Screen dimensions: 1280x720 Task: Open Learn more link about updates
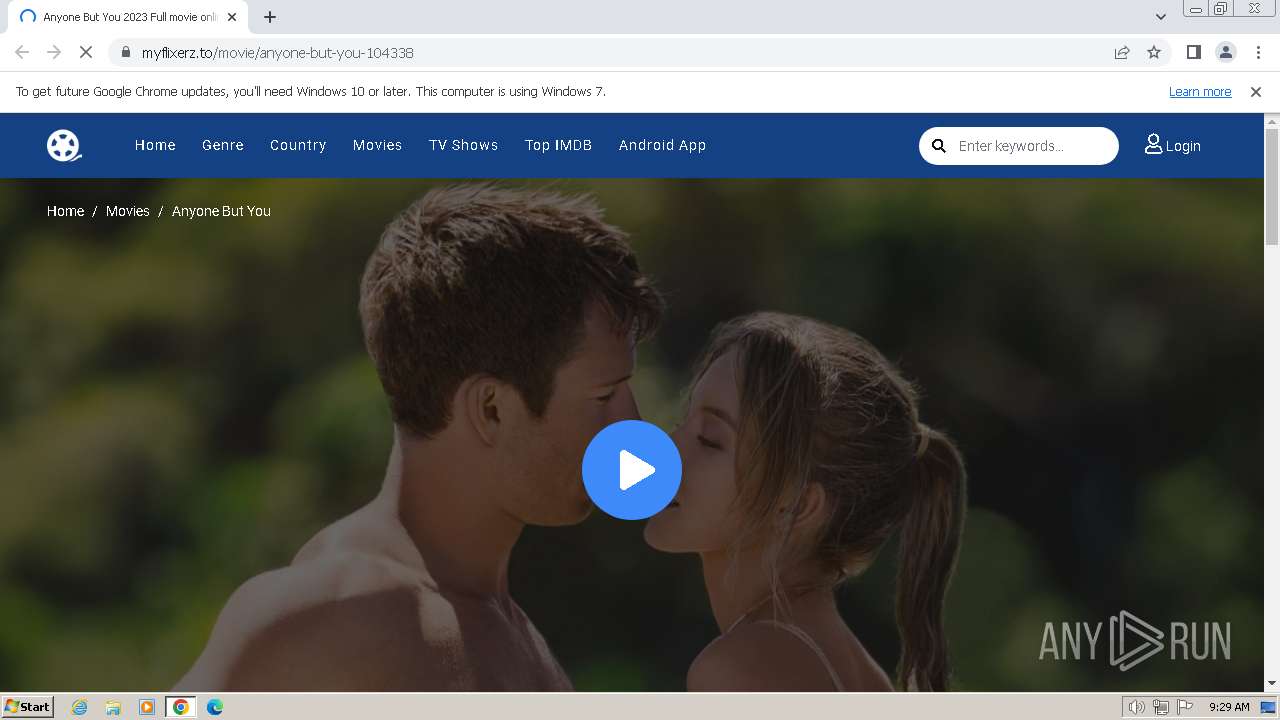(x=1200, y=91)
